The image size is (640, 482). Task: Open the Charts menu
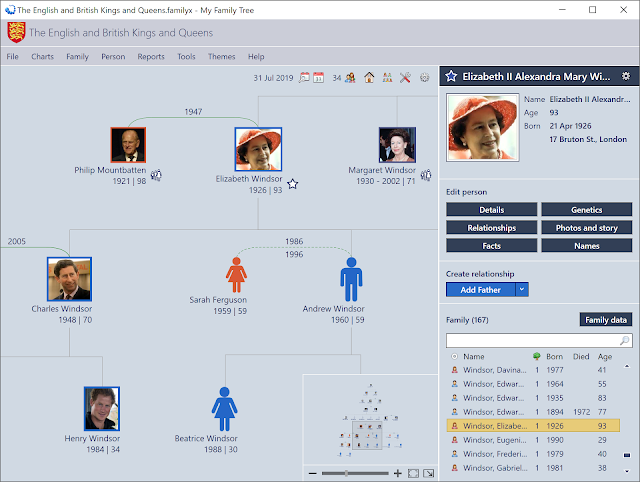42,56
